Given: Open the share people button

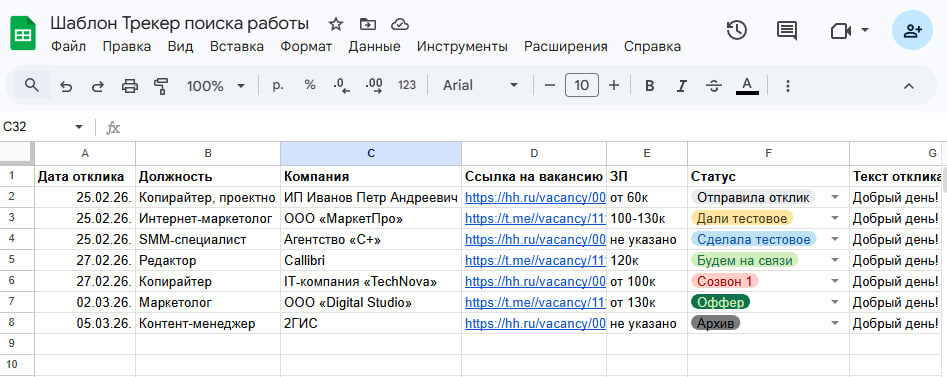Looking at the screenshot, I should point(912,30).
